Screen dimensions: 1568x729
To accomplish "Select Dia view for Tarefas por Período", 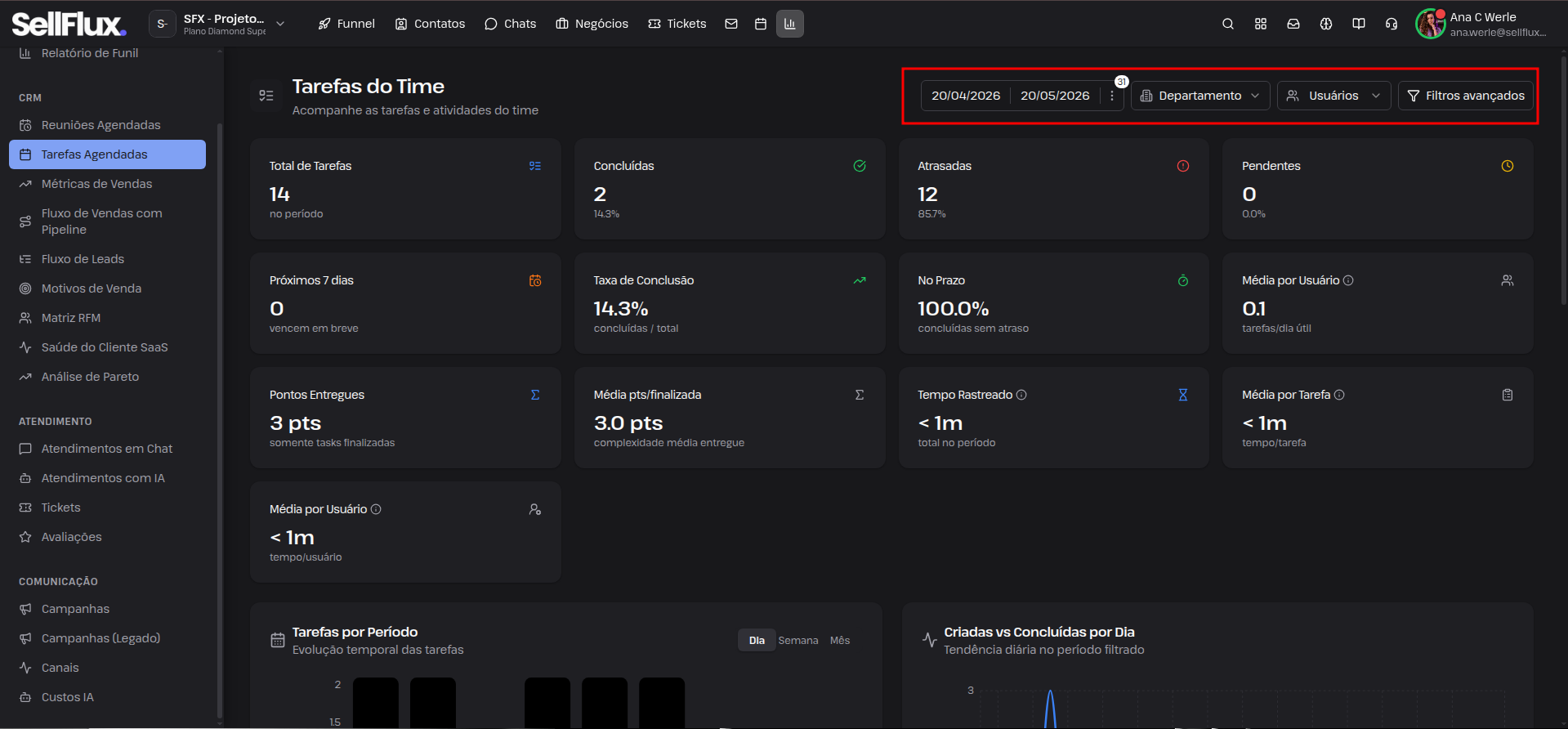I will tap(757, 641).
